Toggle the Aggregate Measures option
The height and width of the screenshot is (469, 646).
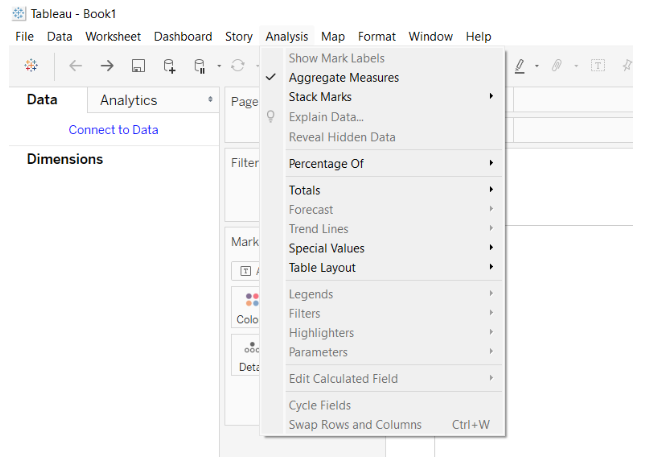pyautogui.click(x=343, y=78)
